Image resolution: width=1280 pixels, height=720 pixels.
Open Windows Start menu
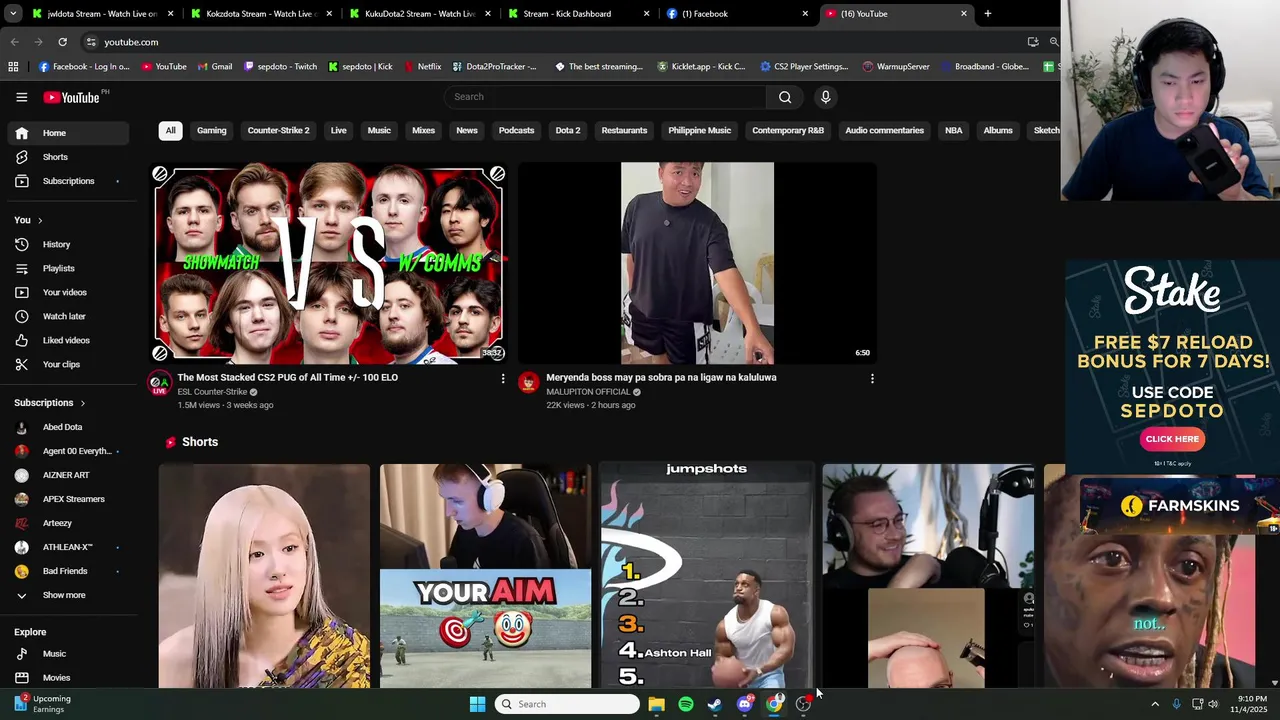tap(477, 704)
